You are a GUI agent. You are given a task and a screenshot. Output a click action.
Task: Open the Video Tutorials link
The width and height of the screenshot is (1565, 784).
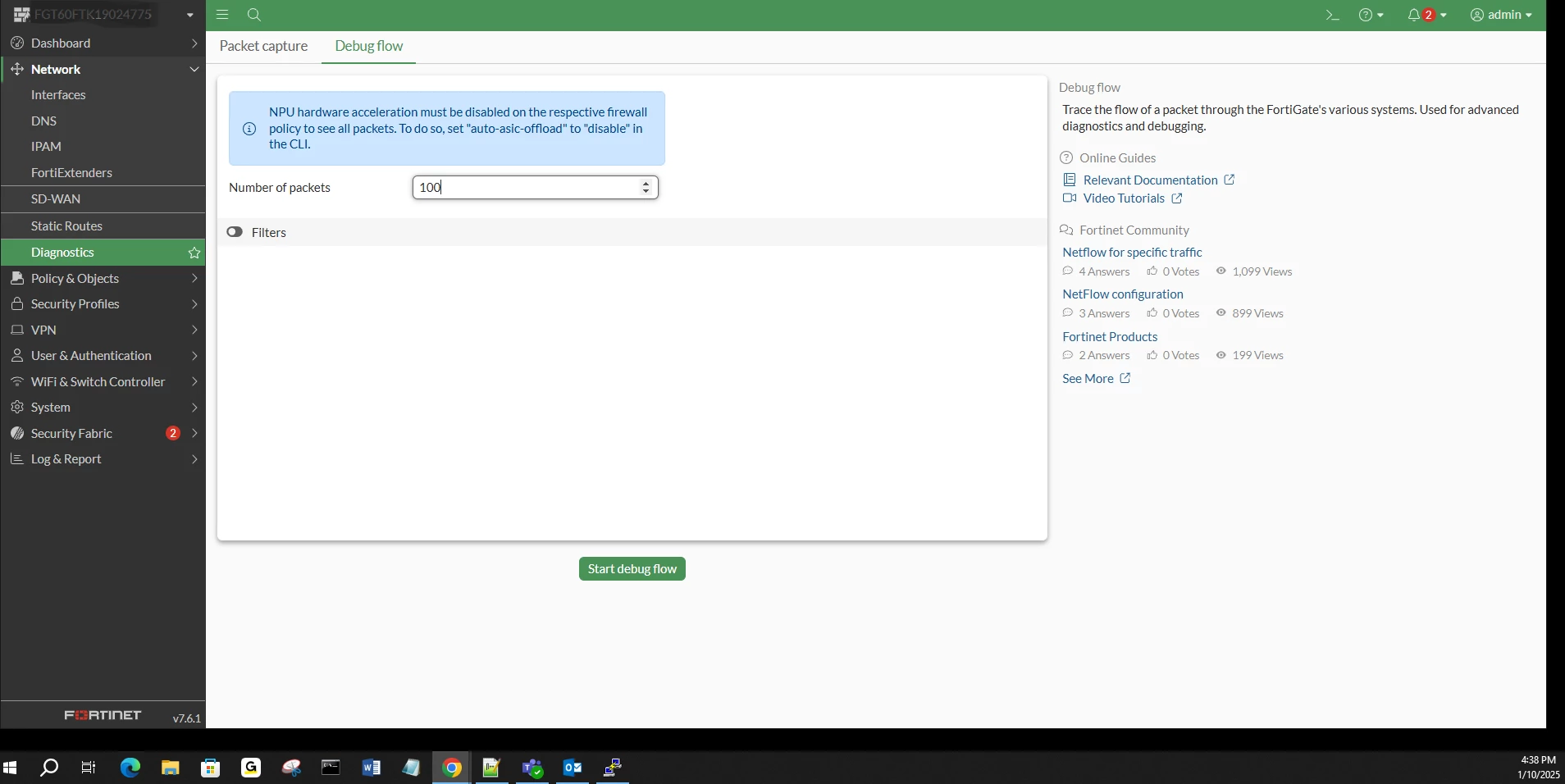(x=1122, y=198)
